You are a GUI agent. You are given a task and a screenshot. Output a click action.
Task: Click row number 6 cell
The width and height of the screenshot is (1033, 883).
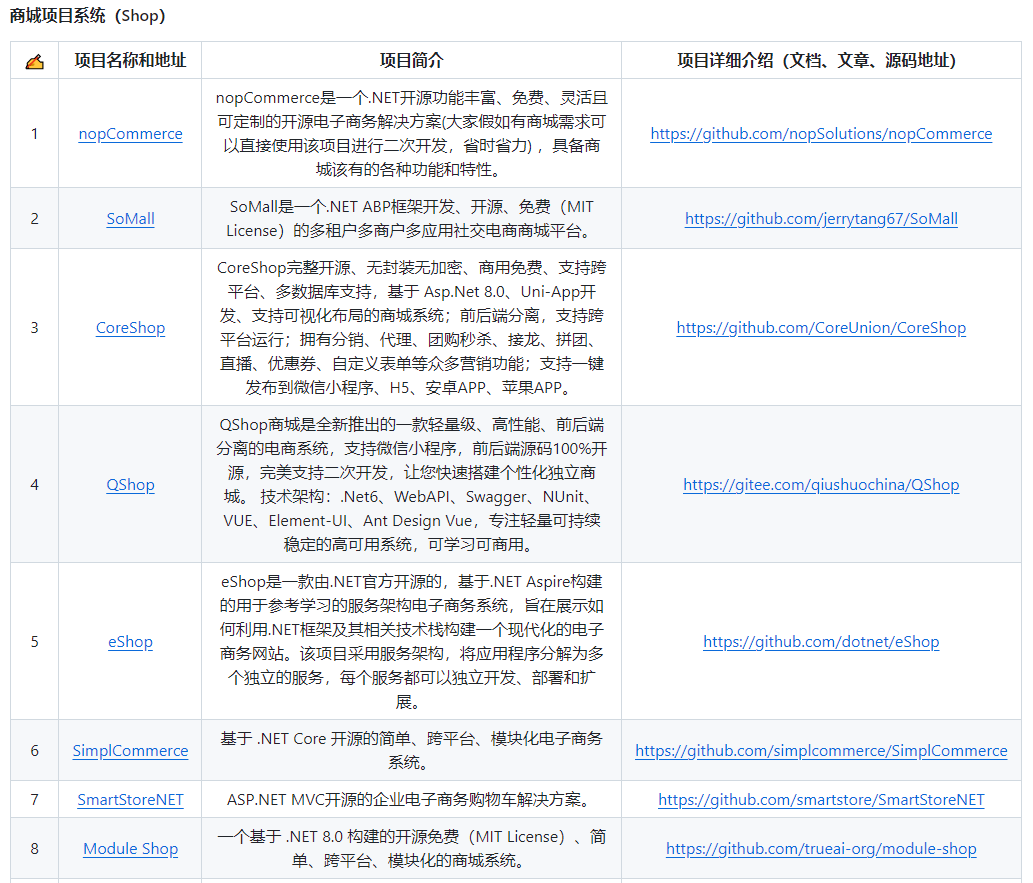point(34,751)
